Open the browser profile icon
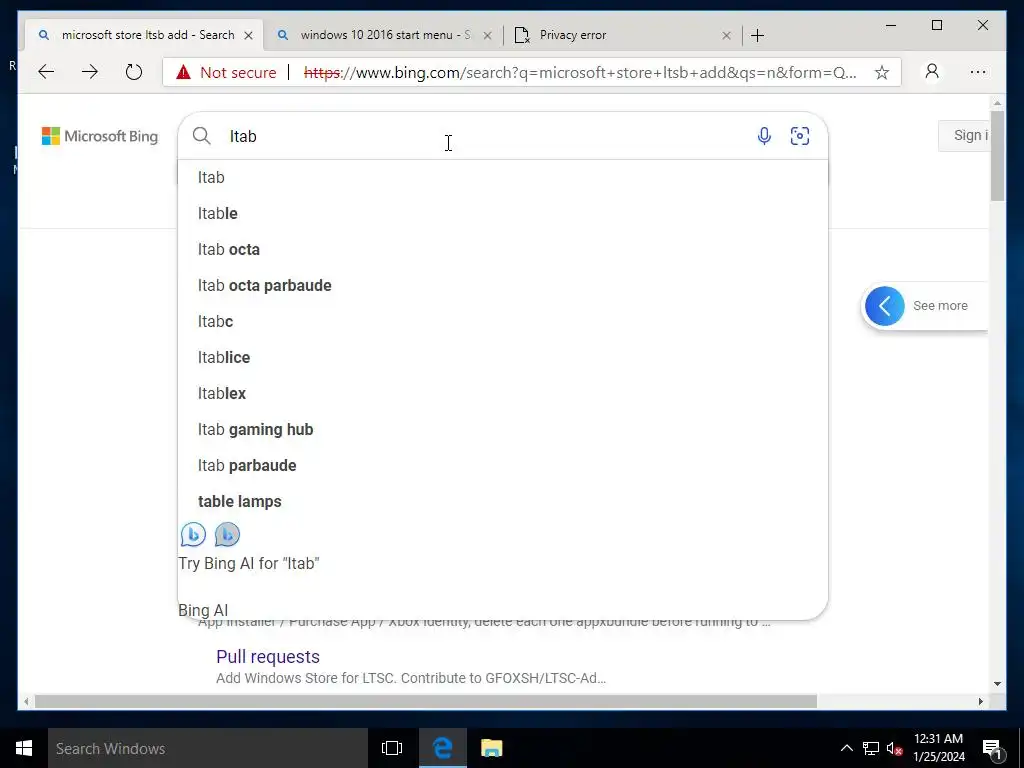Viewport: 1024px width, 768px height. pyautogui.click(x=932, y=72)
